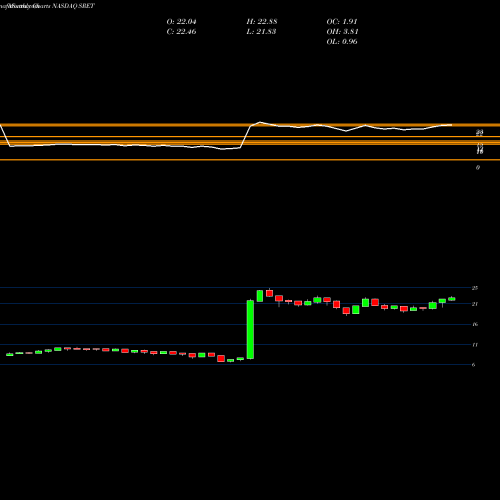Click the OC: 1.91 reading
The image size is (500, 500).
point(342,22)
